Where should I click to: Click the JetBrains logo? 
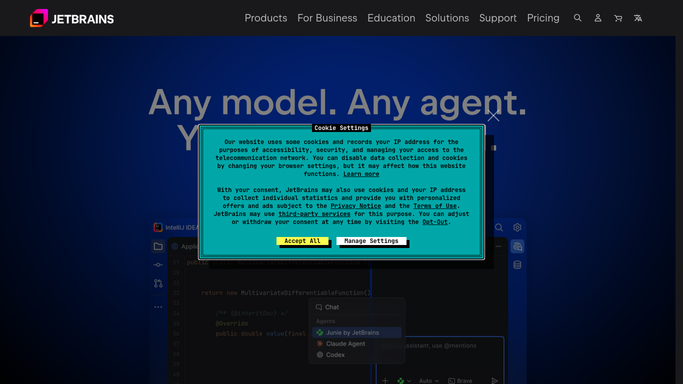click(x=72, y=18)
